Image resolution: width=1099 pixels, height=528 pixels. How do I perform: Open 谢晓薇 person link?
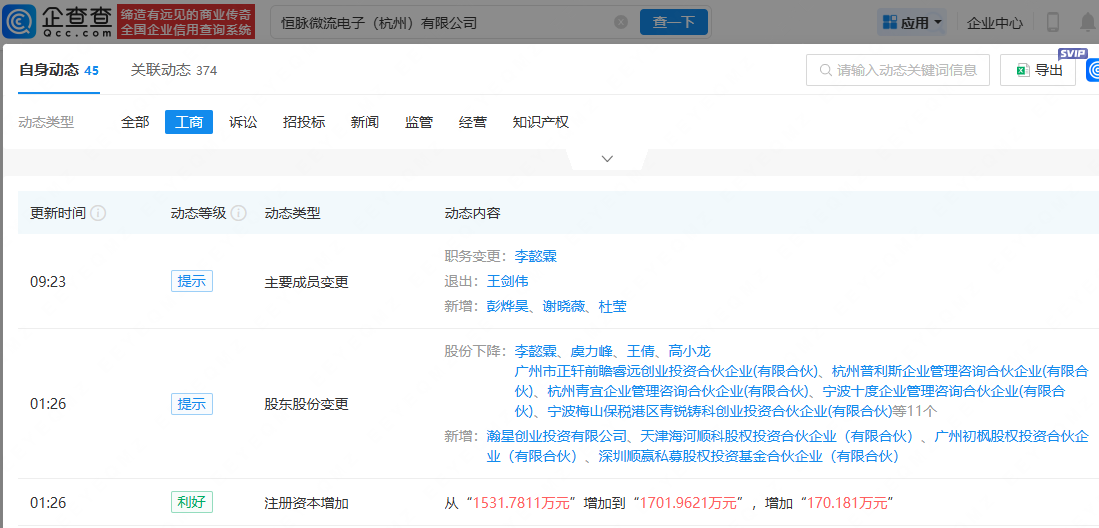pos(564,306)
